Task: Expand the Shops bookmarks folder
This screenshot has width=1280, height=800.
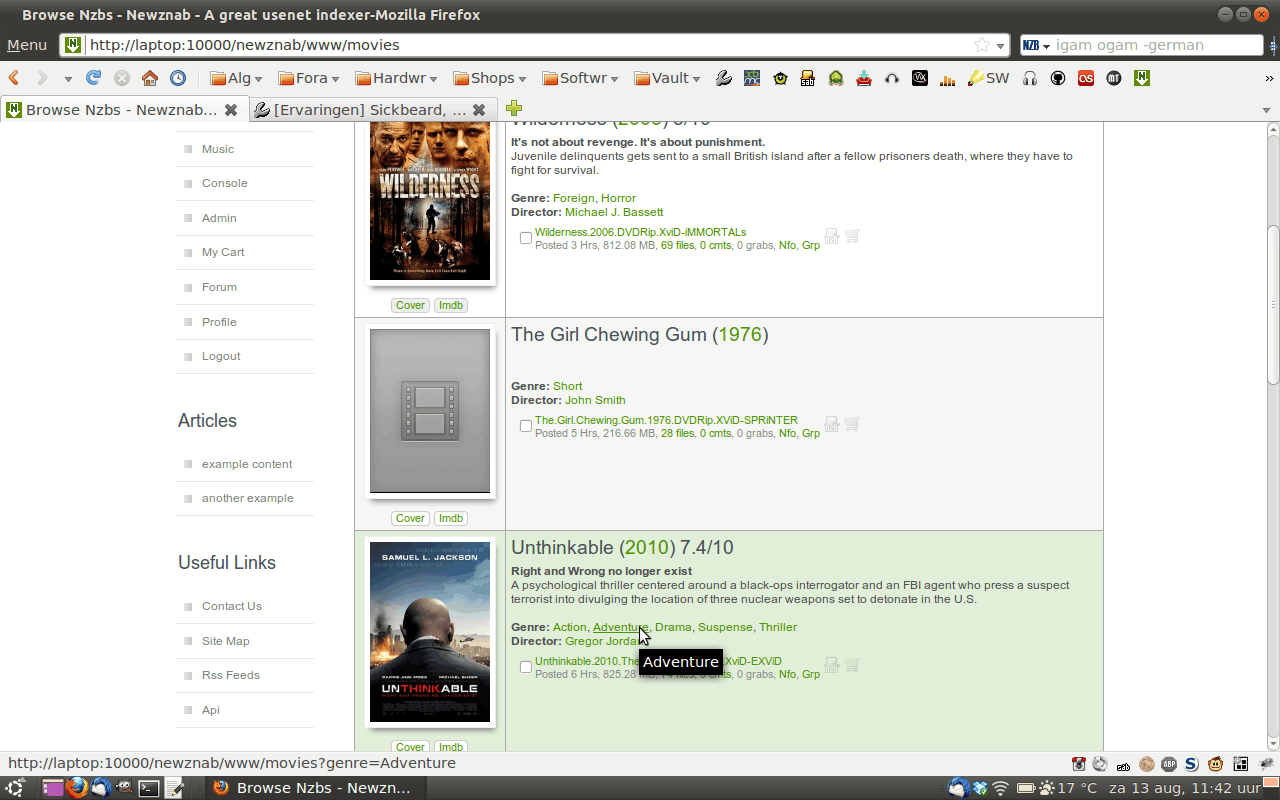Action: 490,78
